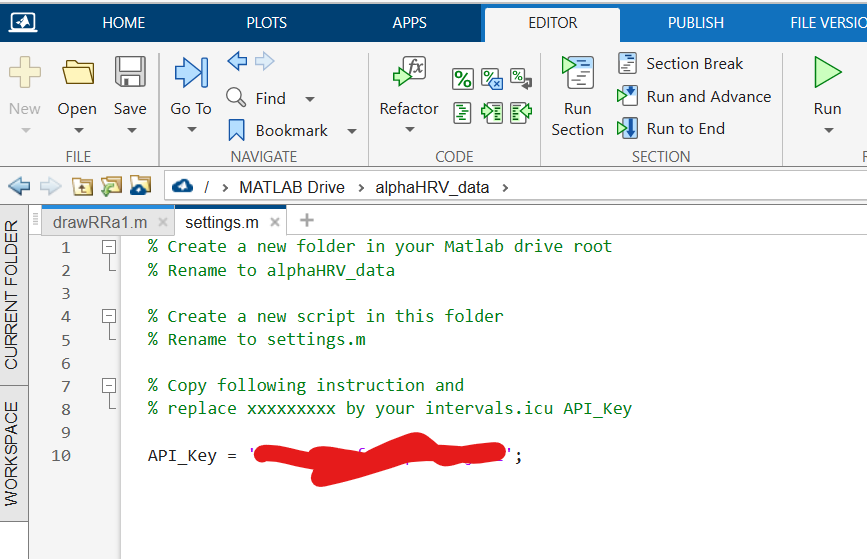Image resolution: width=867 pixels, height=559 pixels.
Task: Select the settings.m editor tab
Action: [x=222, y=222]
